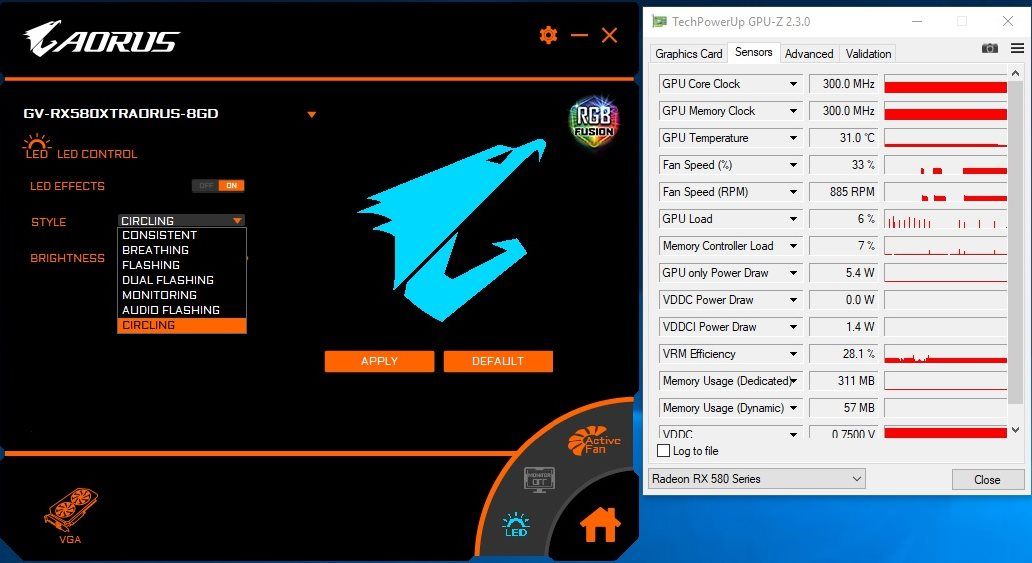This screenshot has width=1032, height=563.
Task: Select the LED icon in the corner menu
Action: click(x=515, y=525)
